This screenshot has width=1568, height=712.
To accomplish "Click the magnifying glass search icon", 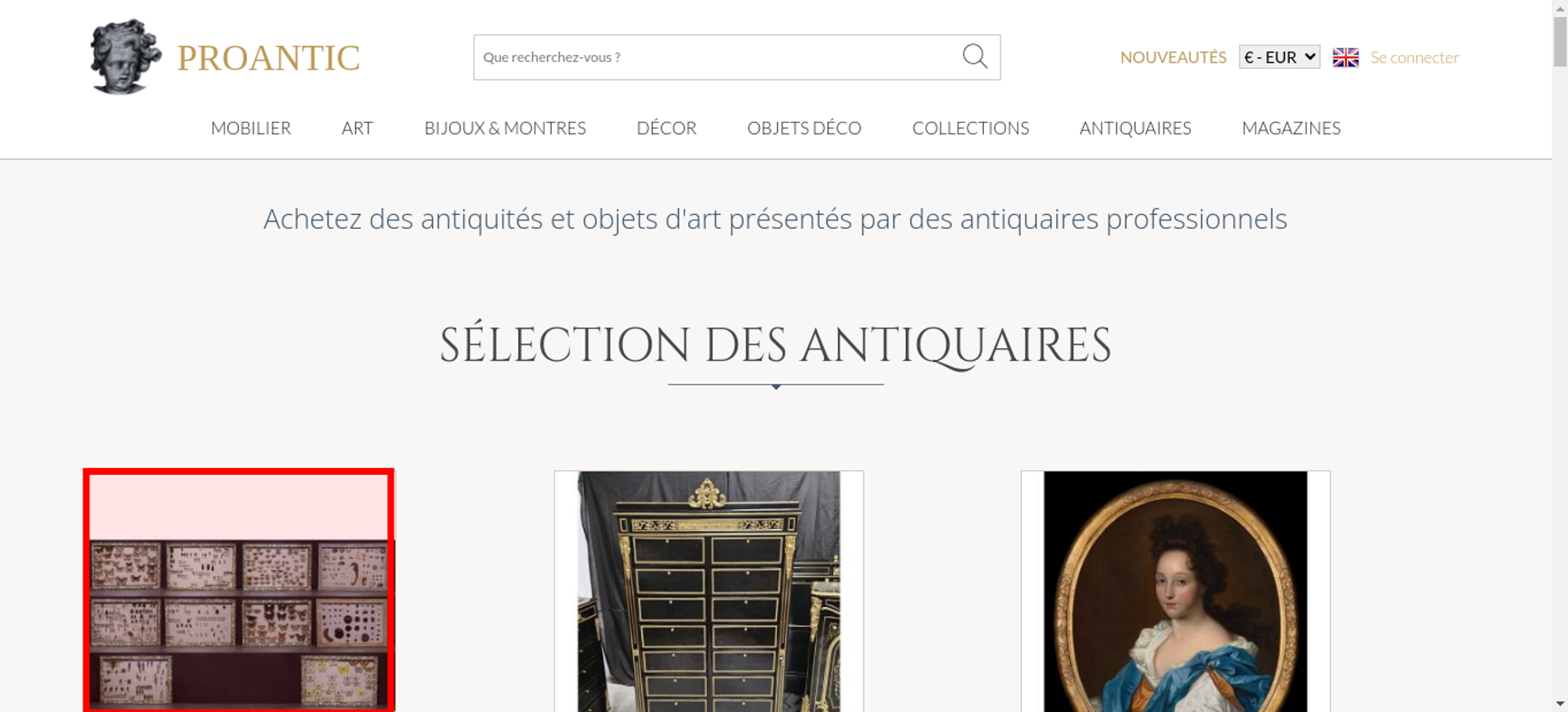I will [x=975, y=56].
